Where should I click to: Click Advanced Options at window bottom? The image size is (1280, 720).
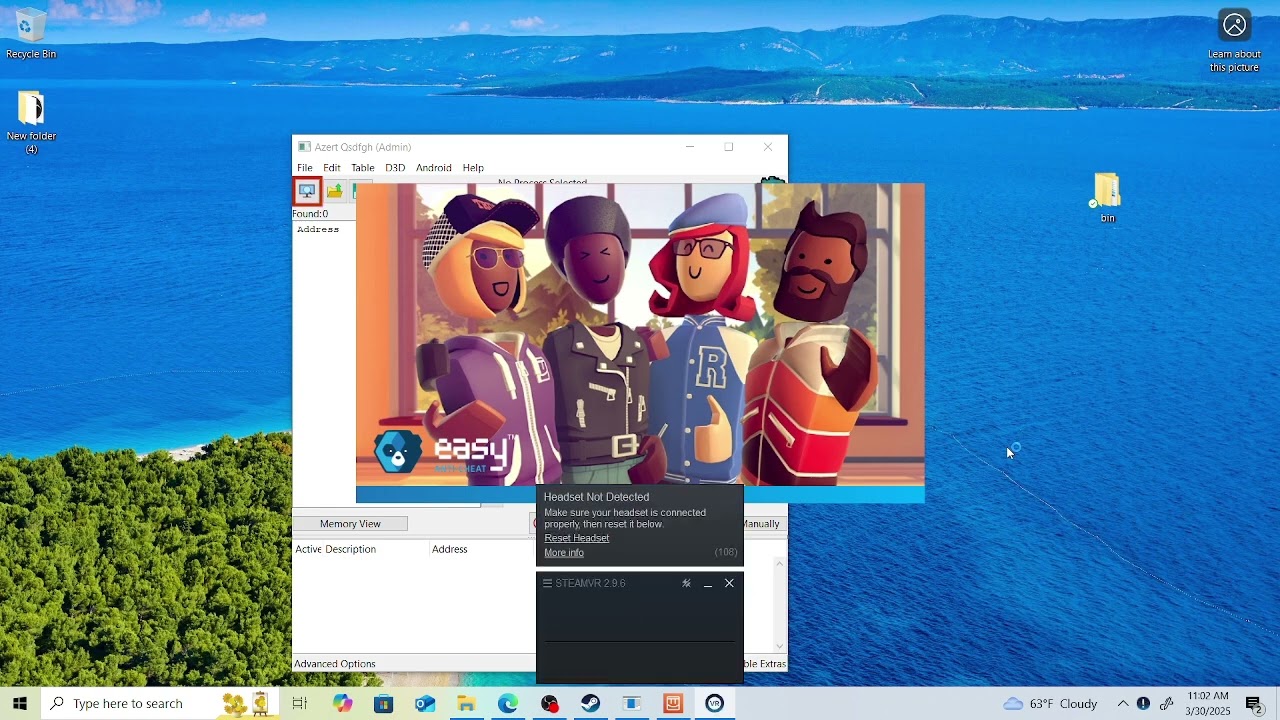[x=335, y=664]
